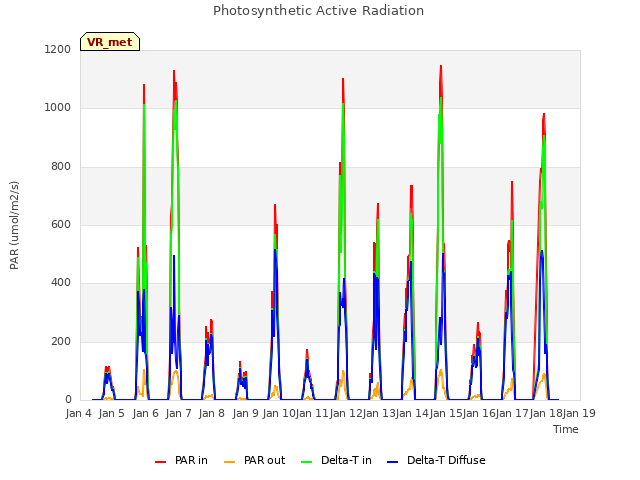Click the y-axis tick value 600
Screen dimensions: 640x480
(61, 224)
